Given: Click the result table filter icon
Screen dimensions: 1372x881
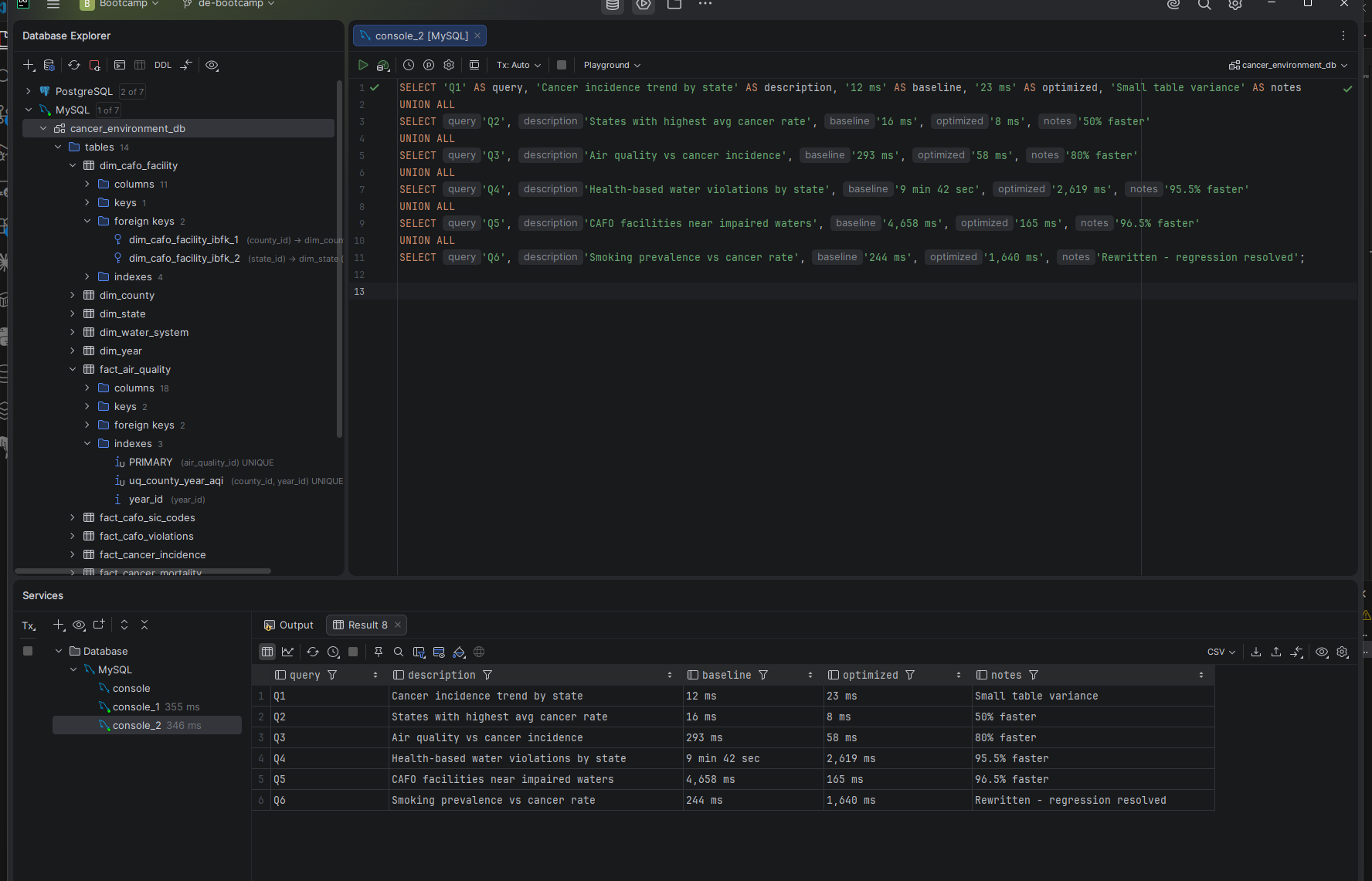Looking at the screenshot, I should (x=419, y=652).
